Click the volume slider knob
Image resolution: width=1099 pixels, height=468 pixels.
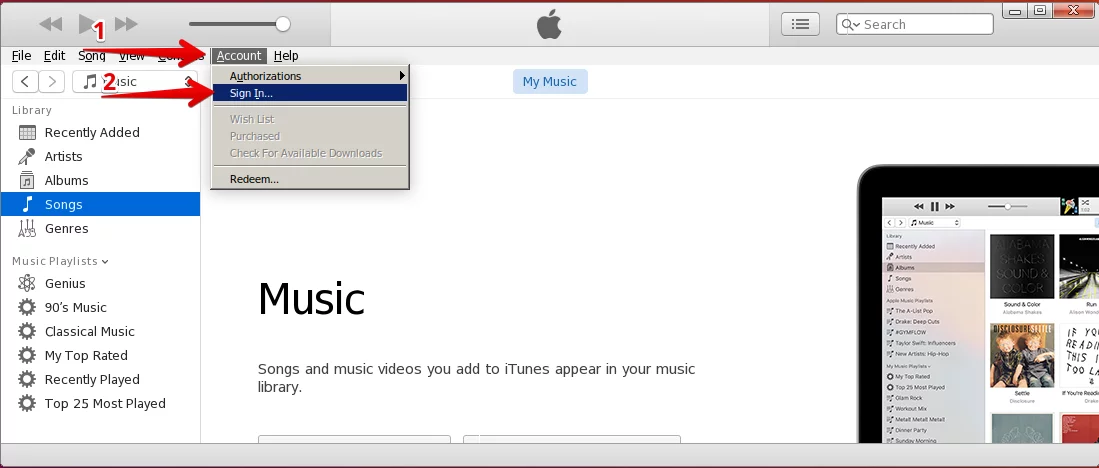pyautogui.click(x=282, y=25)
